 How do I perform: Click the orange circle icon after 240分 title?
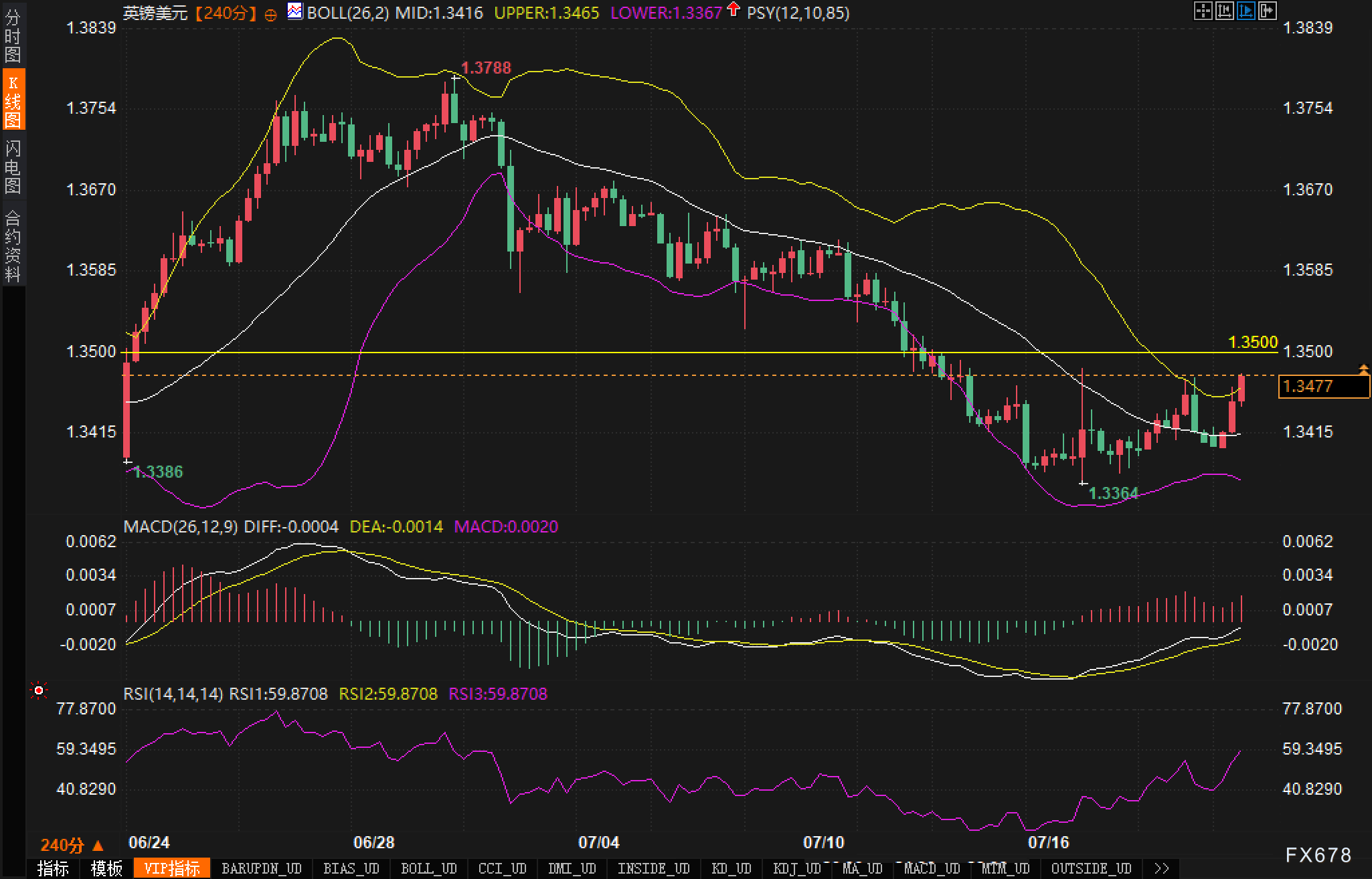coord(270,15)
